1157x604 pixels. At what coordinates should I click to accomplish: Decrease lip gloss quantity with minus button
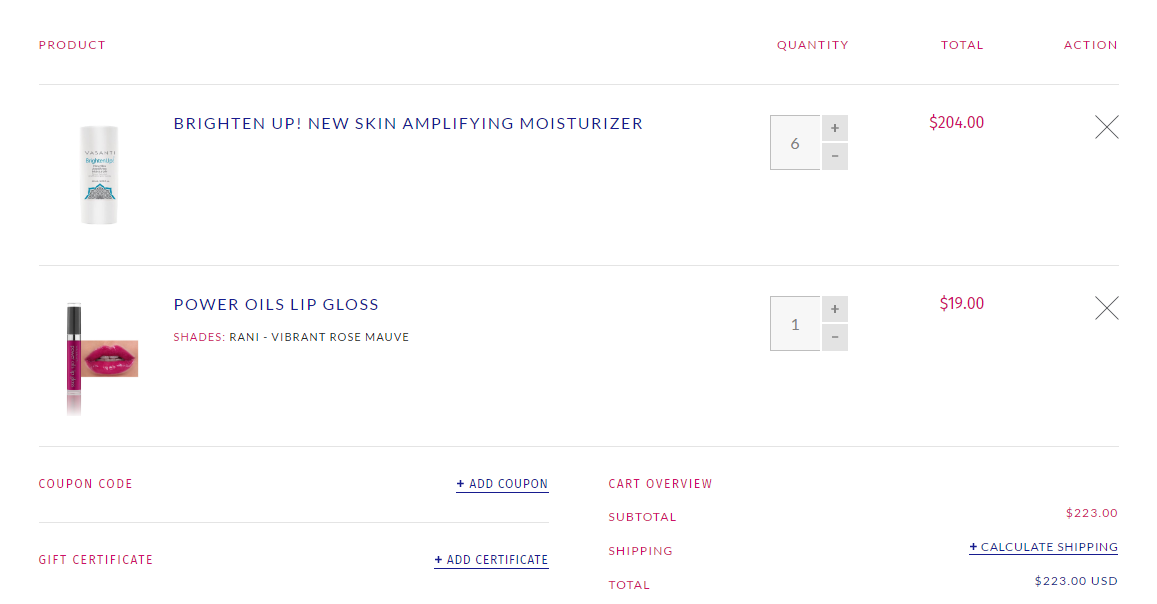[835, 338]
